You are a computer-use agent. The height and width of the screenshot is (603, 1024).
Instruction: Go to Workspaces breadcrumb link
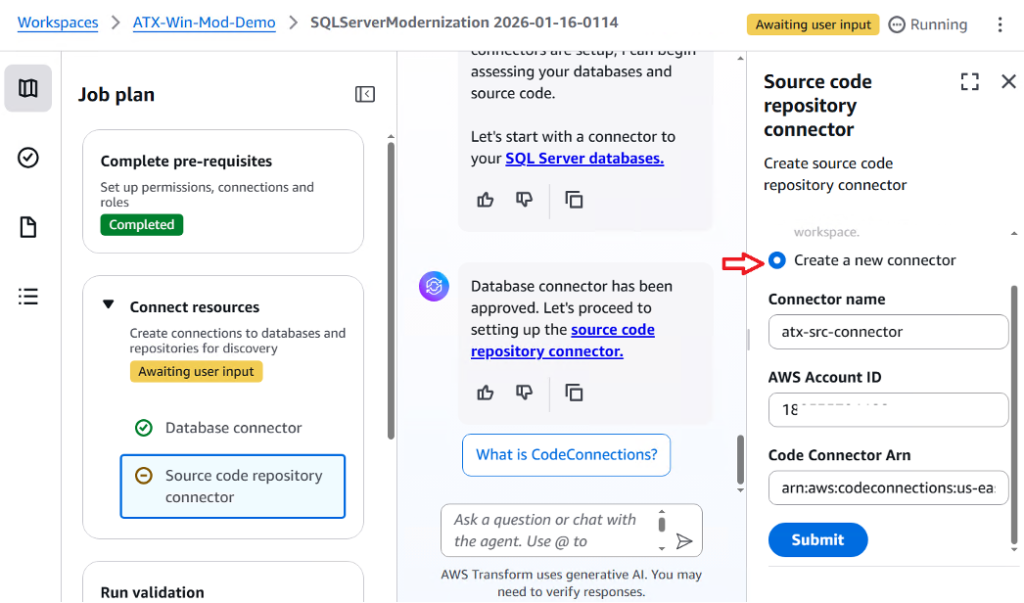coord(58,22)
